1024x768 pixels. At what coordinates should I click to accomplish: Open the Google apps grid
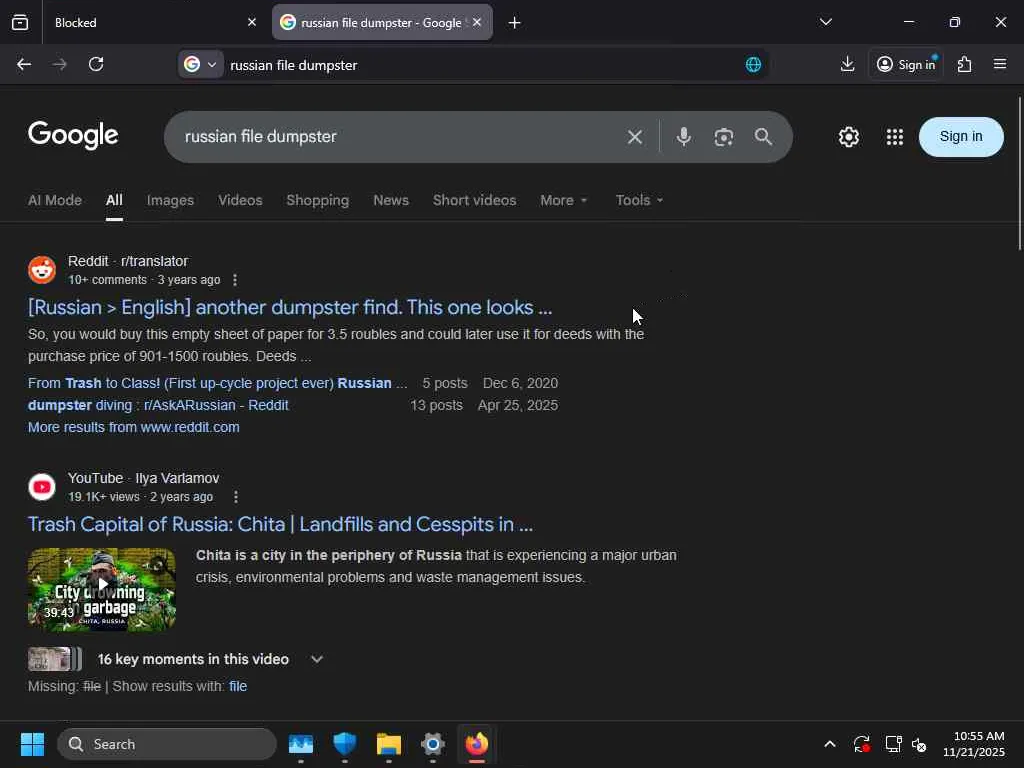tap(895, 136)
